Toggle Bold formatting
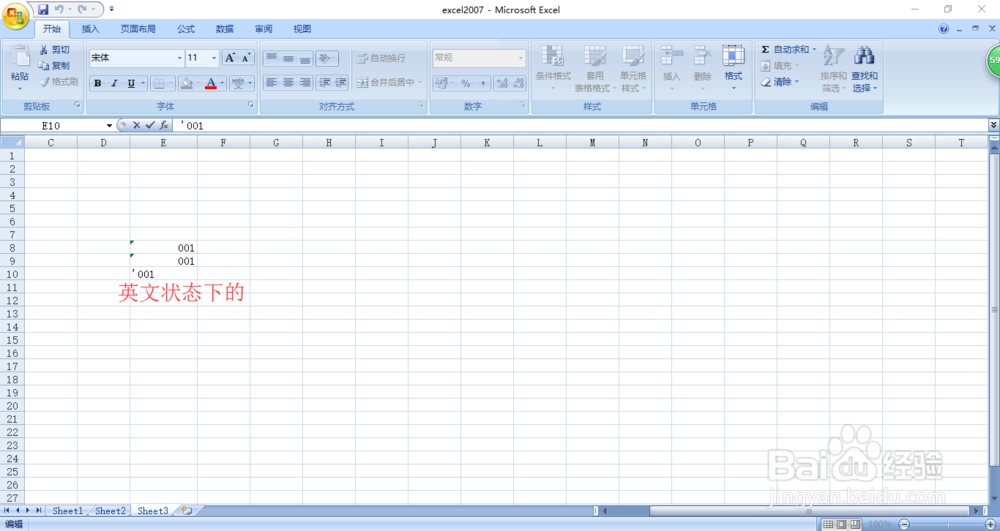Image resolution: width=1000 pixels, height=531 pixels. click(98, 84)
